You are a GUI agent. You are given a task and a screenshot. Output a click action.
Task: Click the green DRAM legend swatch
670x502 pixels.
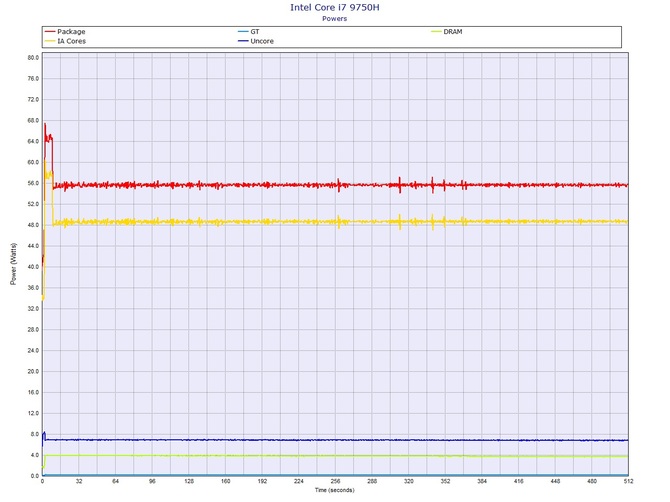coord(436,32)
